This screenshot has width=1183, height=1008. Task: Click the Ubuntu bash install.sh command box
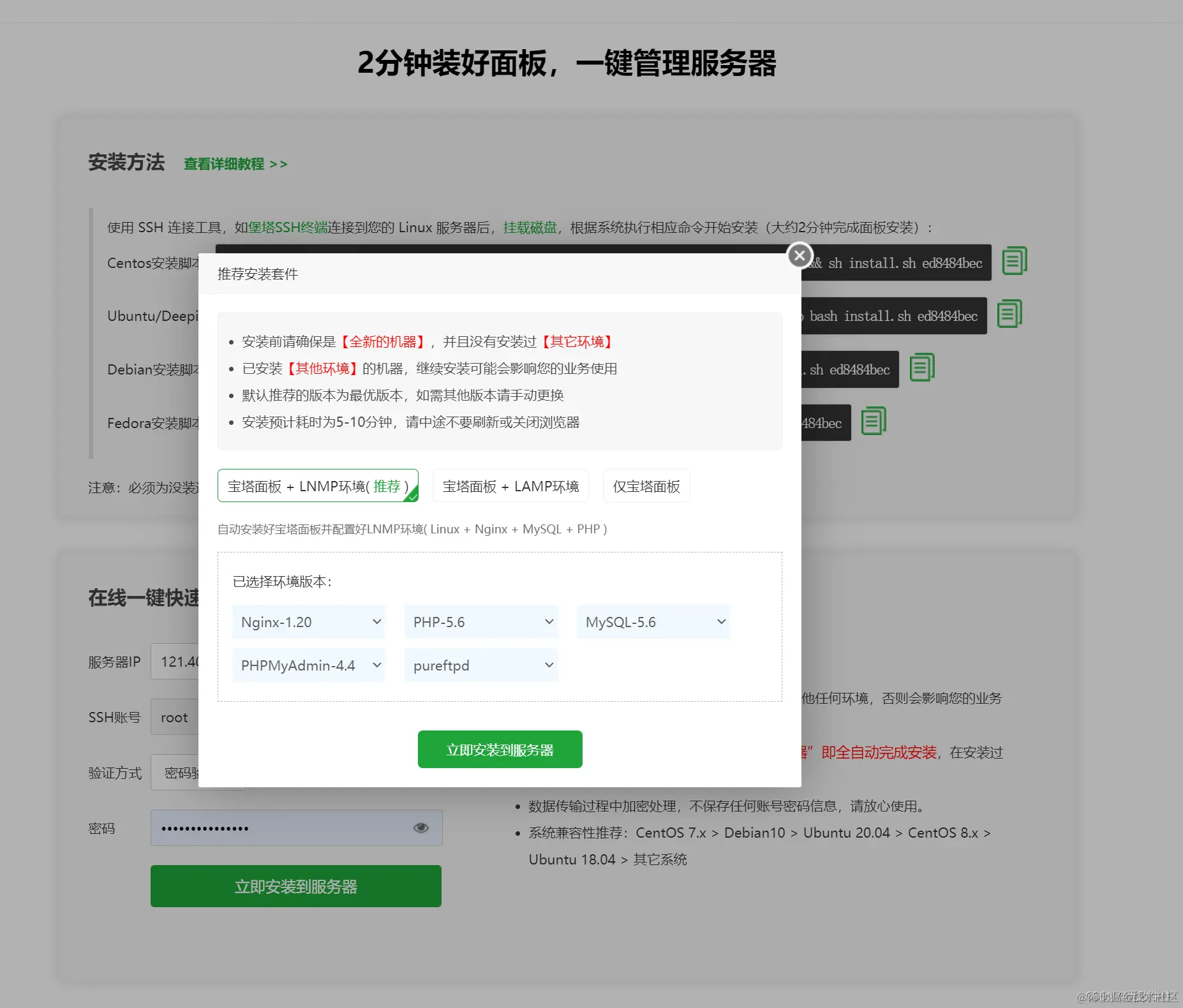point(894,316)
